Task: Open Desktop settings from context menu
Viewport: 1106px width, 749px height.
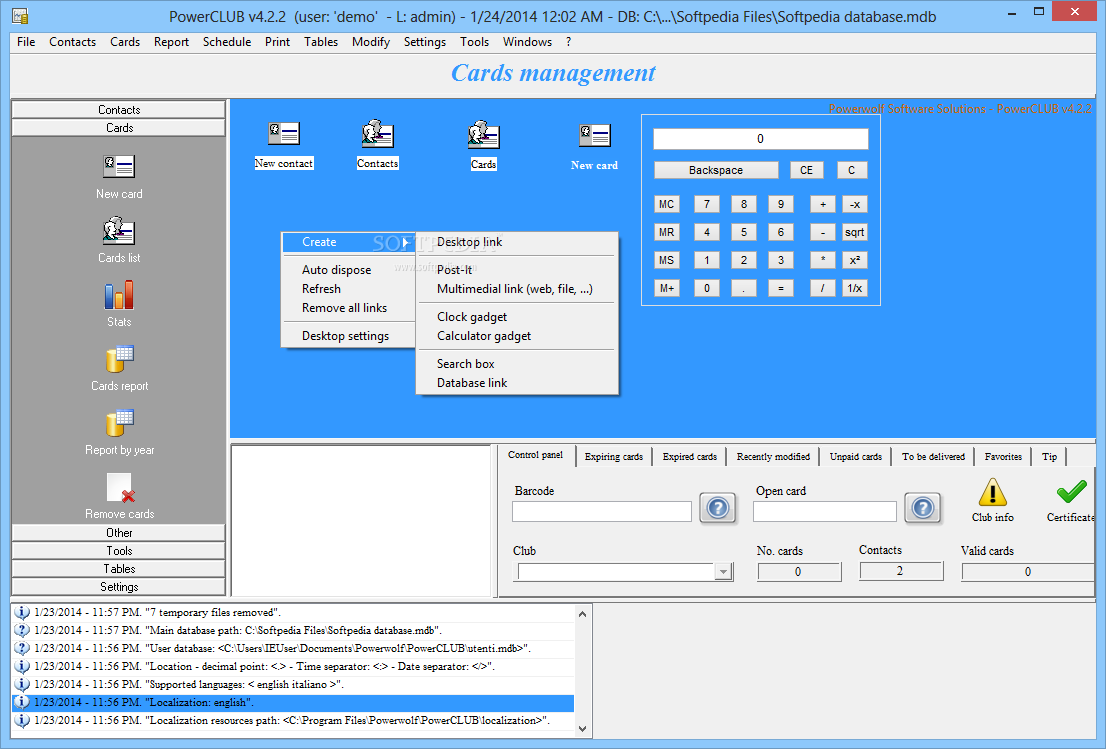Action: [349, 336]
